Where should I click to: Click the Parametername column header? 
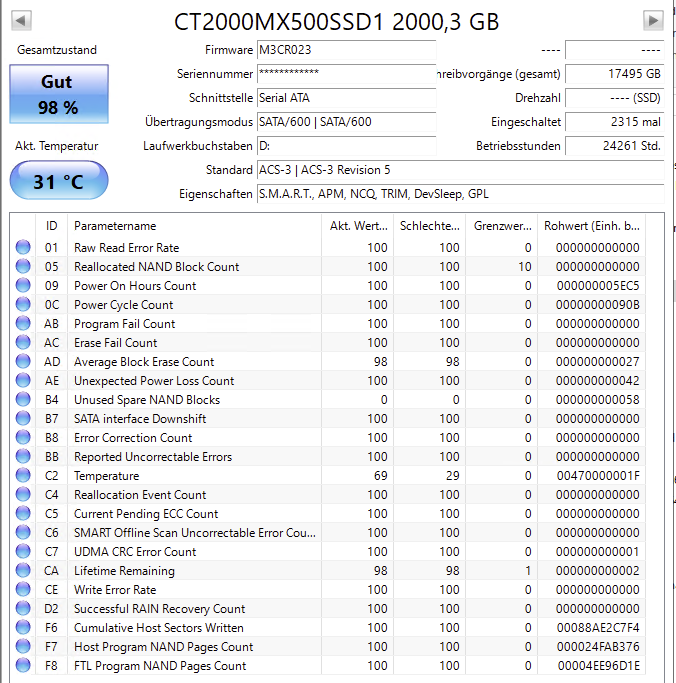[194, 226]
